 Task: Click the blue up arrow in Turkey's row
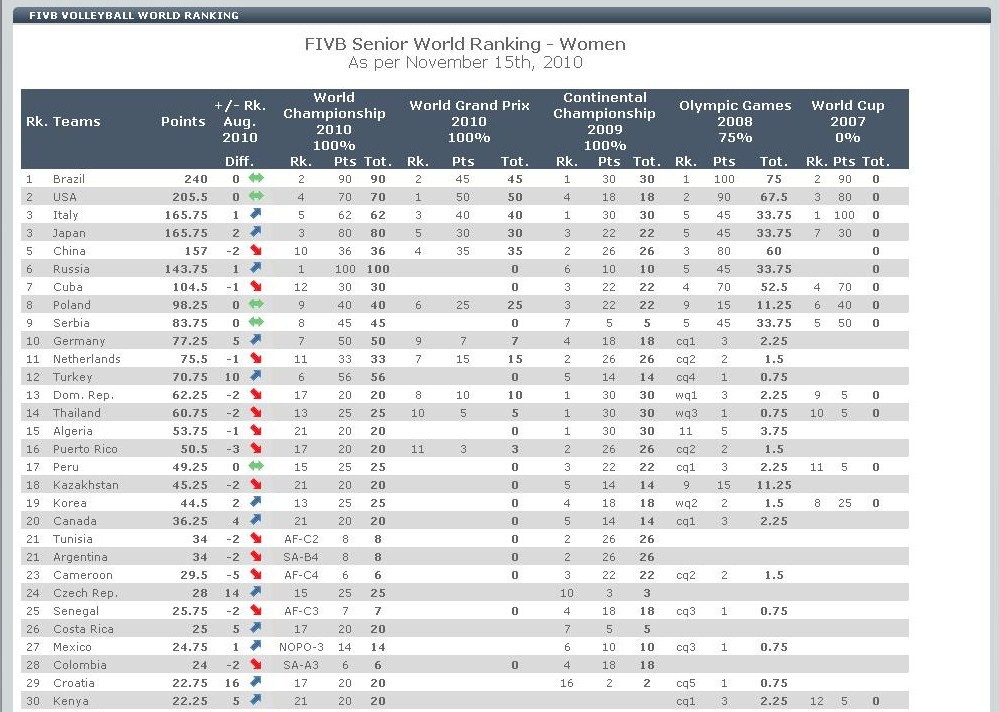pyautogui.click(x=255, y=377)
